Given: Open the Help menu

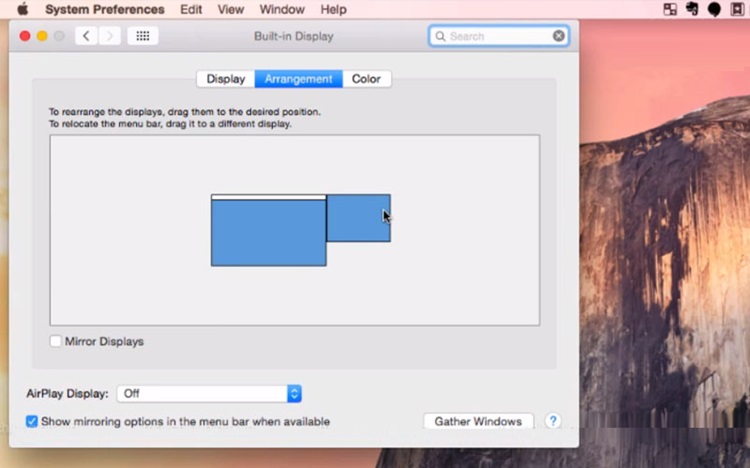Looking at the screenshot, I should [333, 9].
